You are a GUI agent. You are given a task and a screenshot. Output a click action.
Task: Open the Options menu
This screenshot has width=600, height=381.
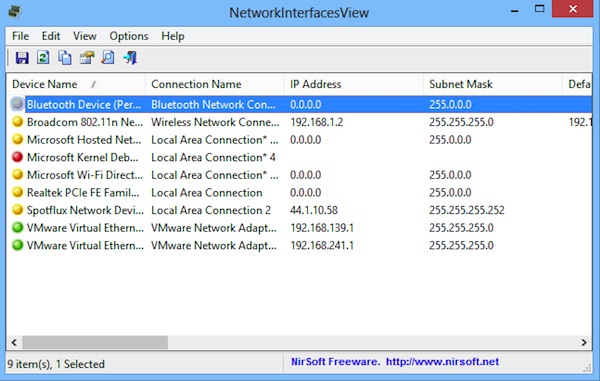point(129,36)
